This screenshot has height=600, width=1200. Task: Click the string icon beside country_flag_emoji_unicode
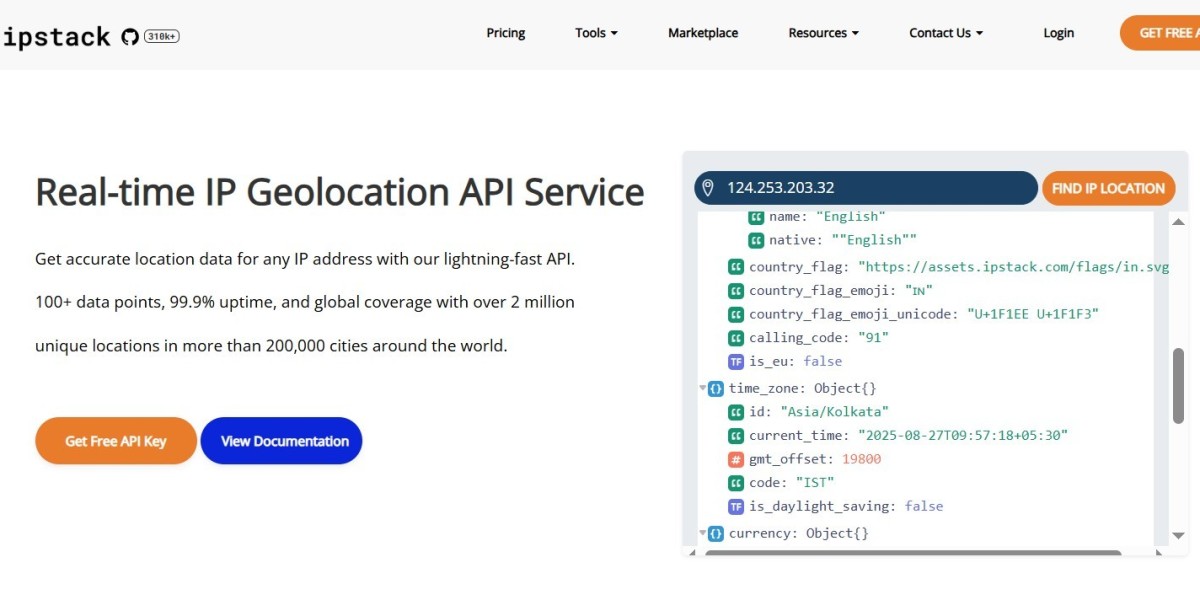736,314
